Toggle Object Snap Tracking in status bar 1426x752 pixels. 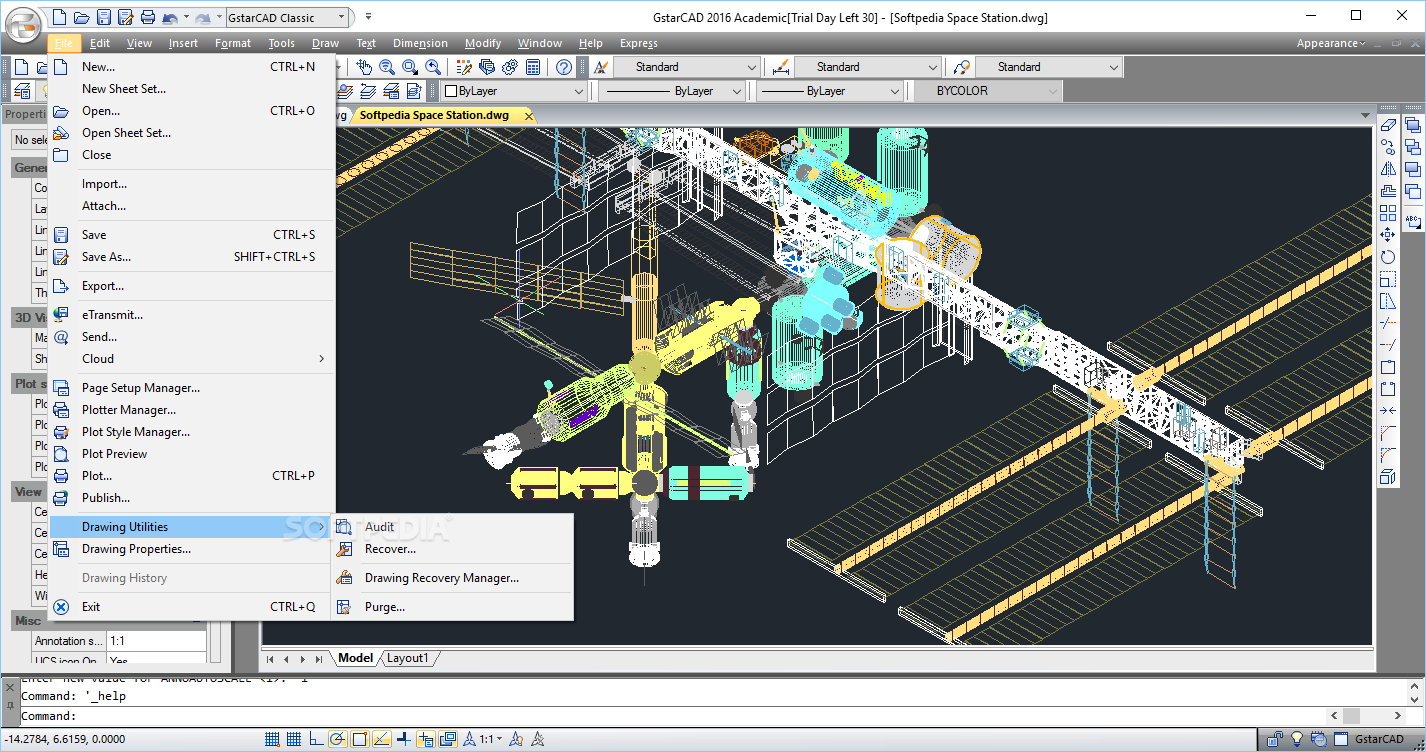tap(381, 740)
